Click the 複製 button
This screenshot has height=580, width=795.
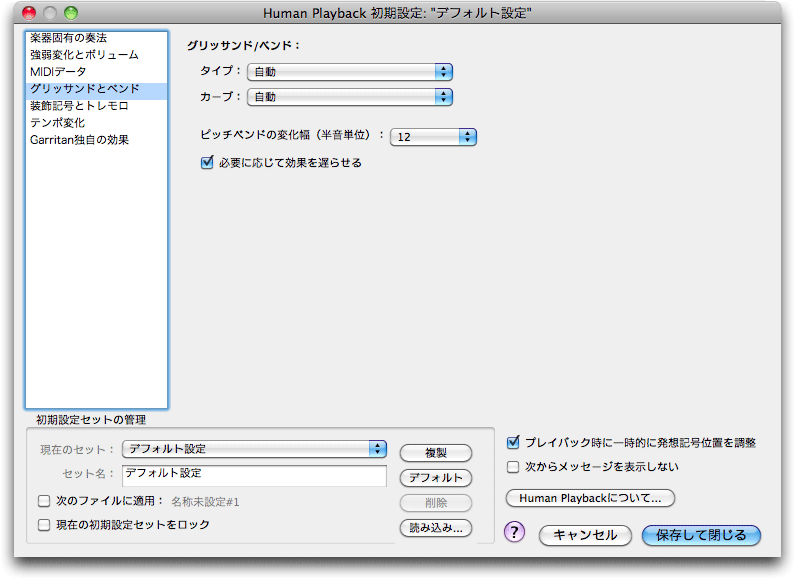[x=436, y=453]
